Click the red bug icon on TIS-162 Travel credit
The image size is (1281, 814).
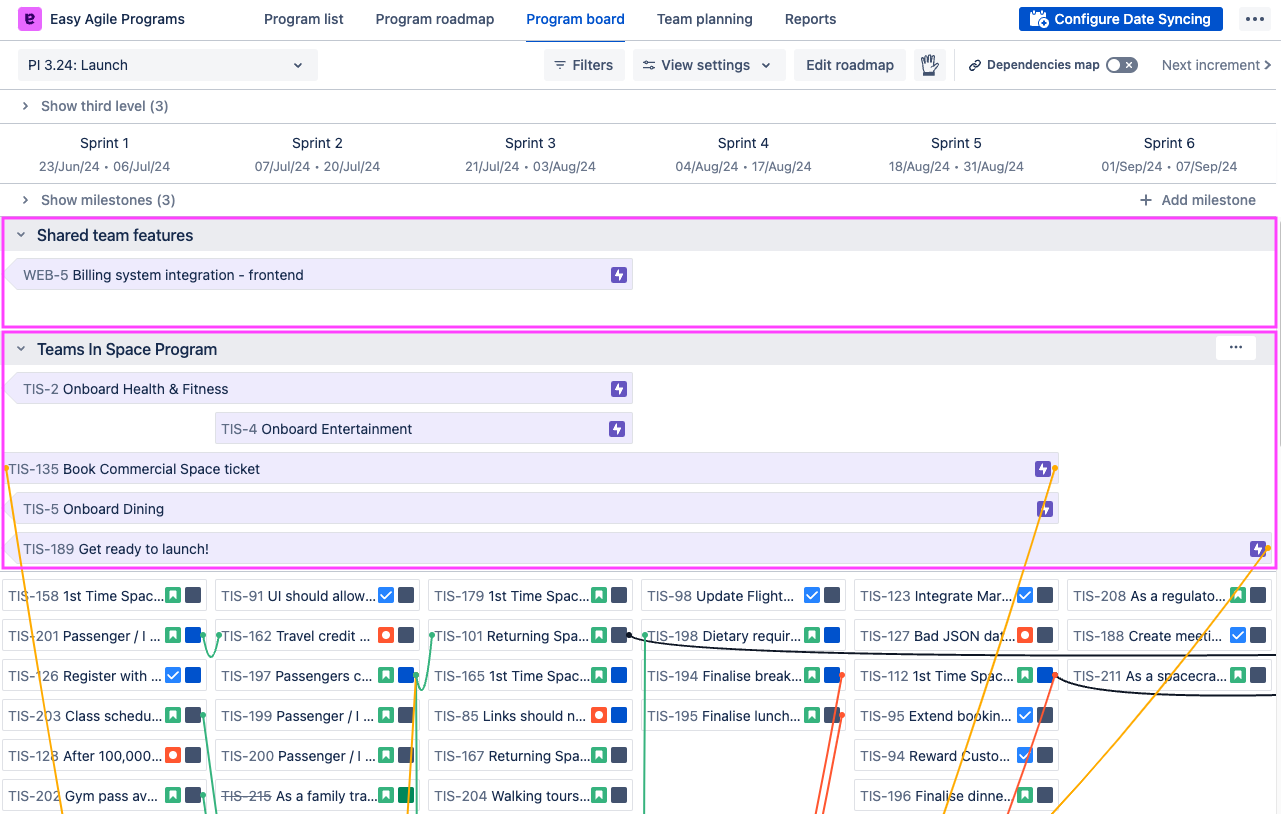(x=386, y=636)
